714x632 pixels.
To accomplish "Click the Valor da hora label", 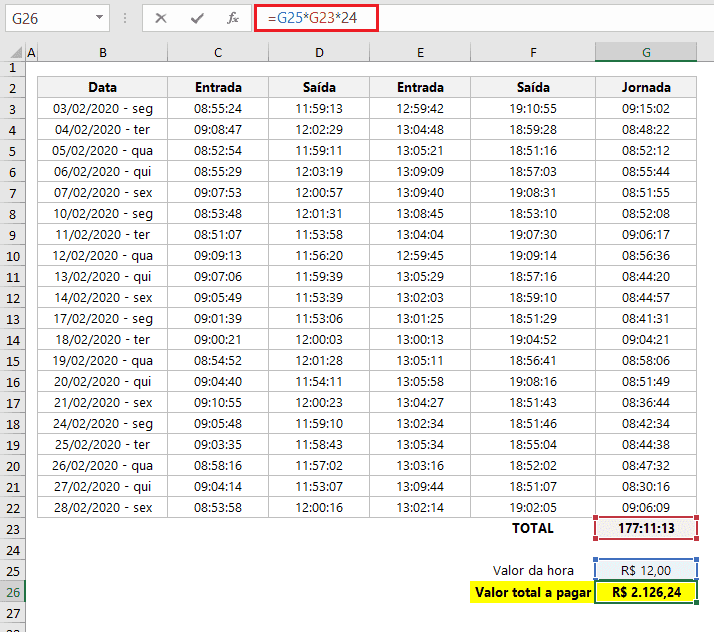I will tap(533, 571).
